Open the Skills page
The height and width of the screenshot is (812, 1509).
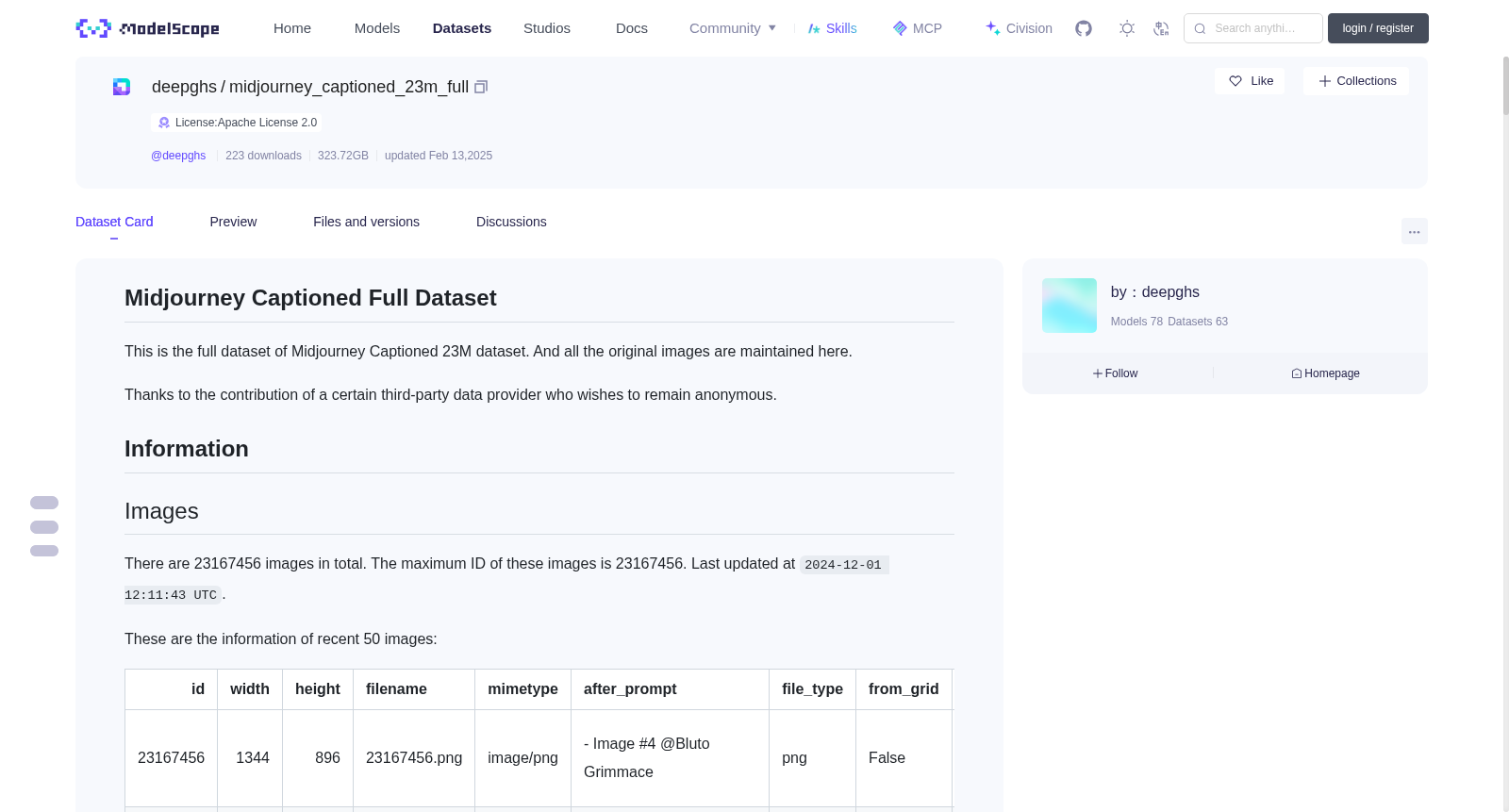point(832,28)
